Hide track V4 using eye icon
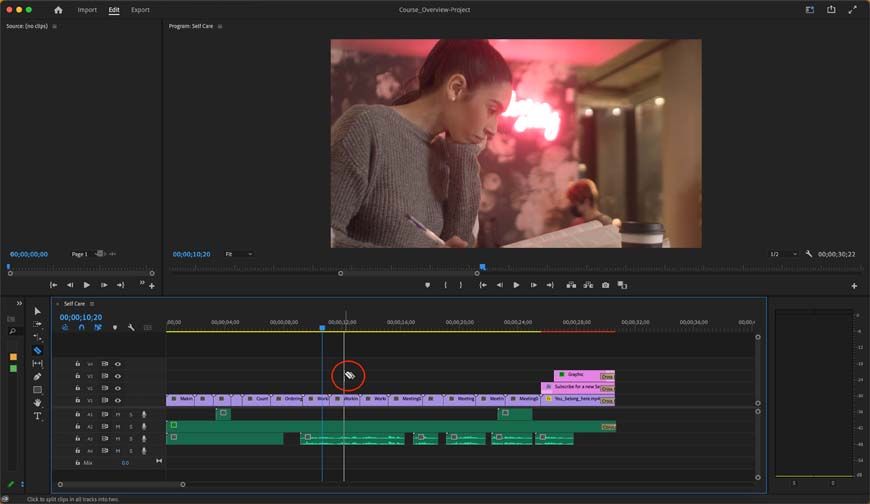The width and height of the screenshot is (870, 504). coord(118,364)
